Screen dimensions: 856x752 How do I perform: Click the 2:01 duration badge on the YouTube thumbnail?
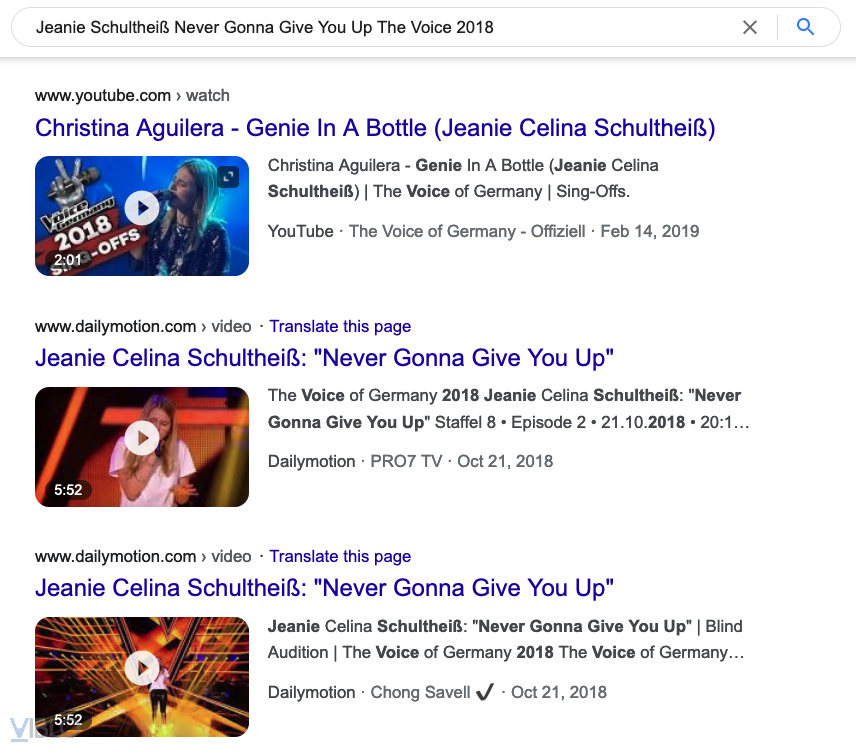pyautogui.click(x=67, y=260)
